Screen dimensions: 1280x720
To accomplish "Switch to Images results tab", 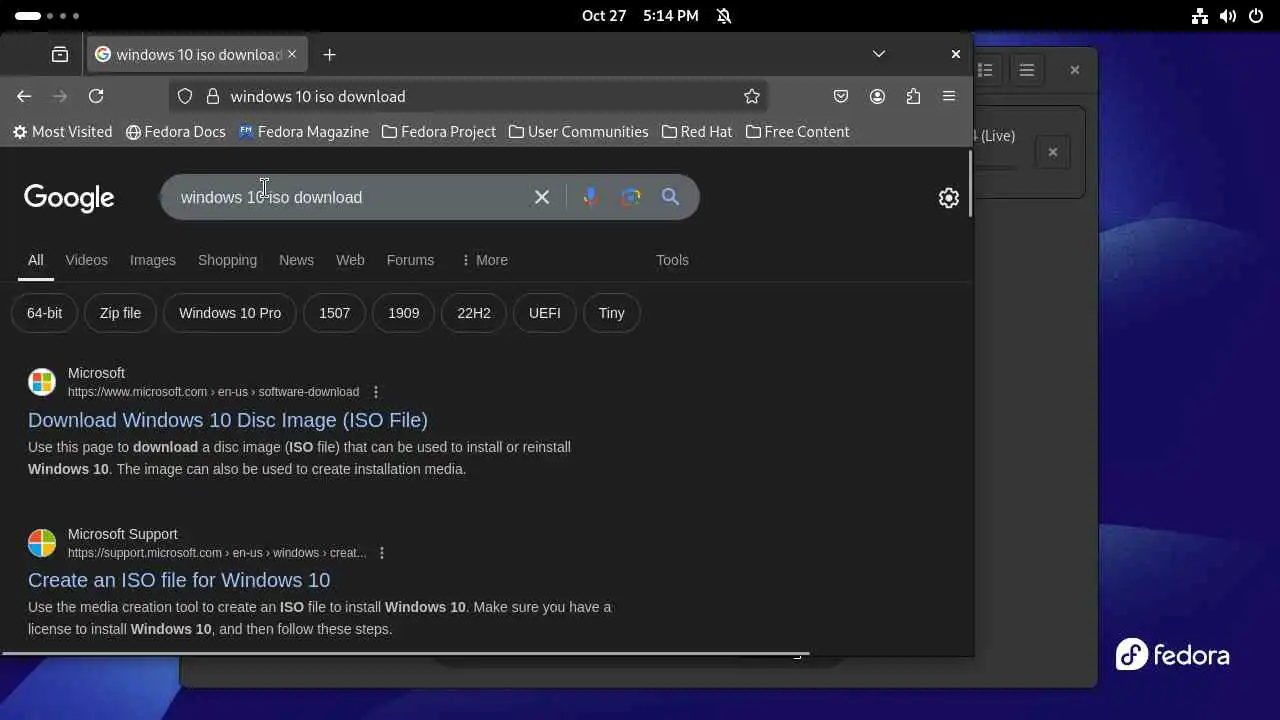I will point(152,260).
